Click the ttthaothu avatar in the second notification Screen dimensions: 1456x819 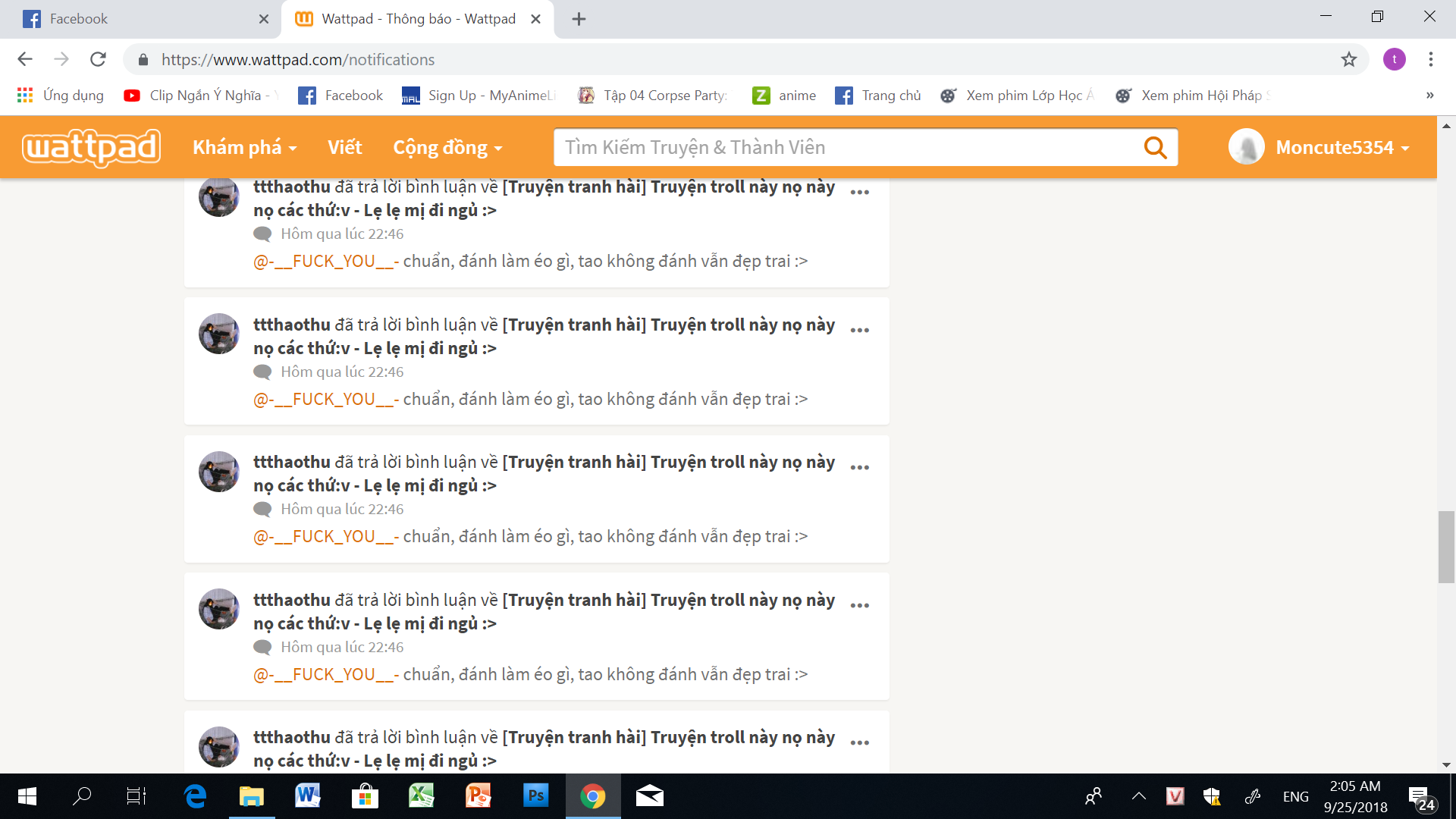(x=218, y=334)
